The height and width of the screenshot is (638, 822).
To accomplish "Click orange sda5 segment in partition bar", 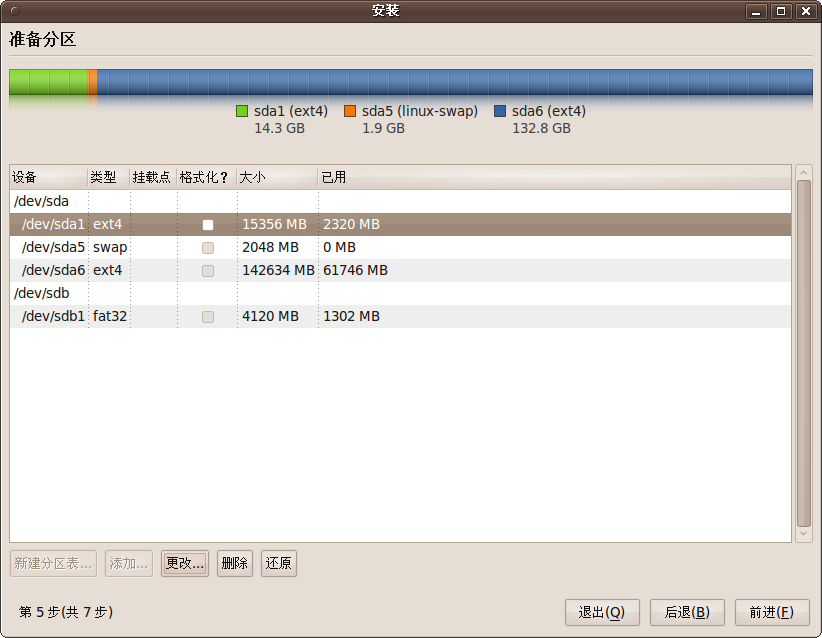I will coord(92,82).
